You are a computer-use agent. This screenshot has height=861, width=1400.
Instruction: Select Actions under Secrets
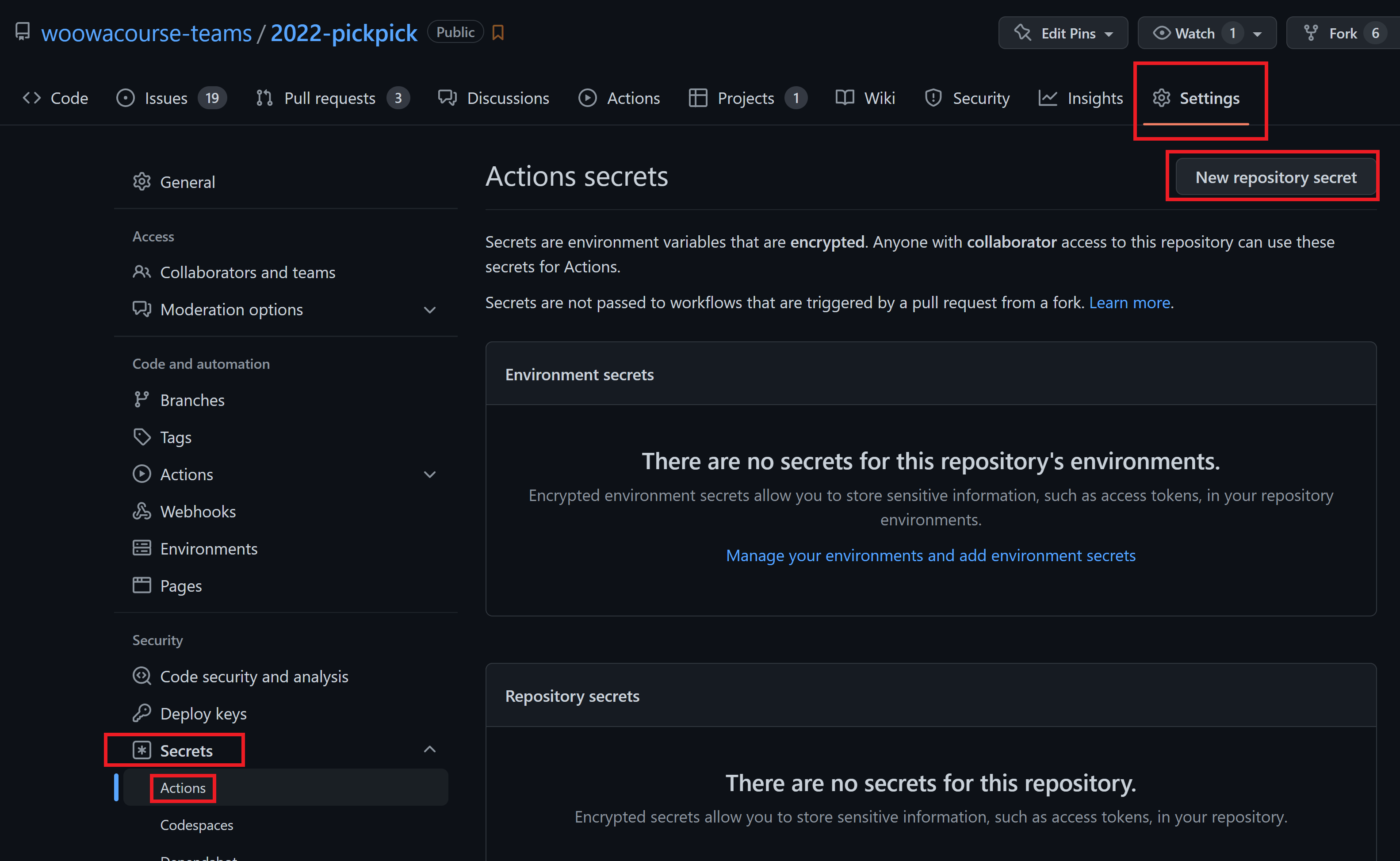click(x=183, y=788)
